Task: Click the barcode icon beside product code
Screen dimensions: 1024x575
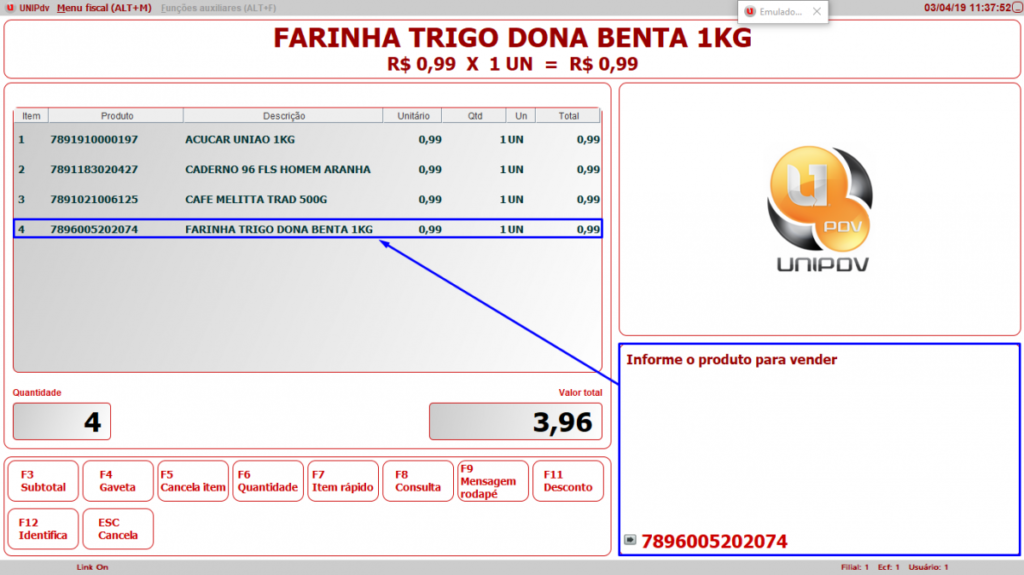Action: point(630,541)
